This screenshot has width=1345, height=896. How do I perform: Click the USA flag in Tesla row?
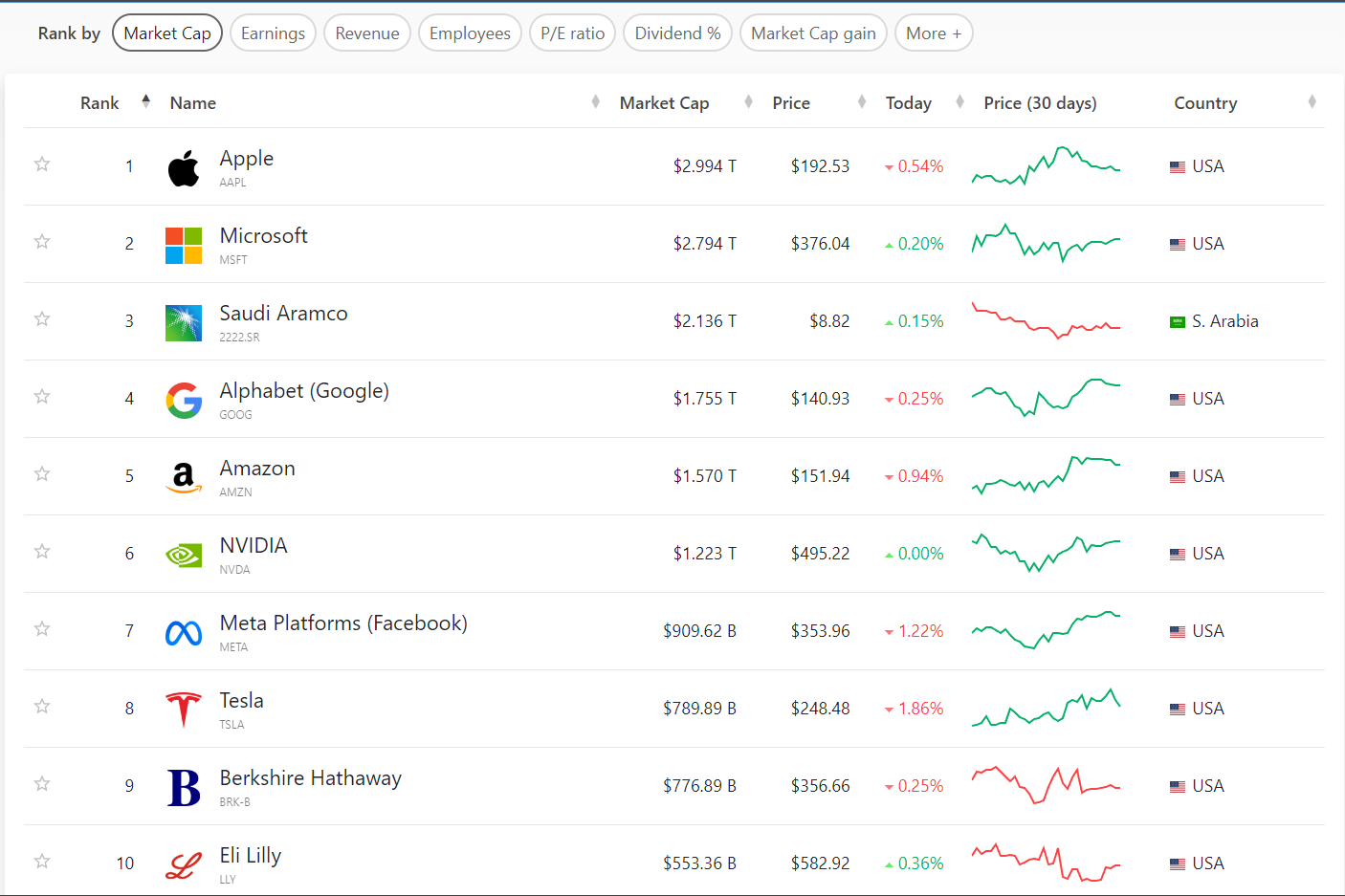1178,710
